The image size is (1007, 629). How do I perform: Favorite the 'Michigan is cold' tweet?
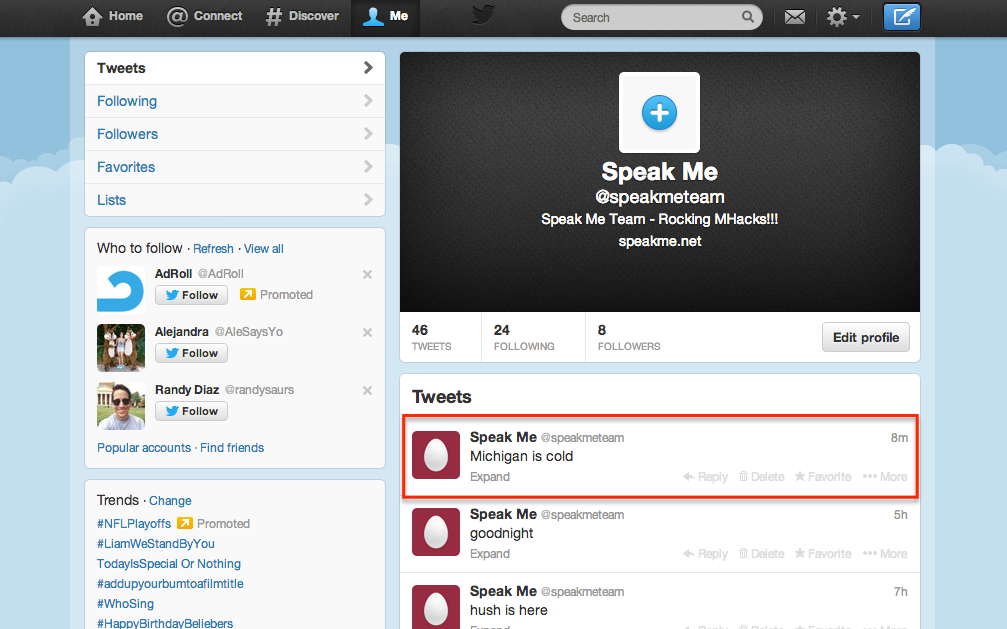tap(823, 477)
